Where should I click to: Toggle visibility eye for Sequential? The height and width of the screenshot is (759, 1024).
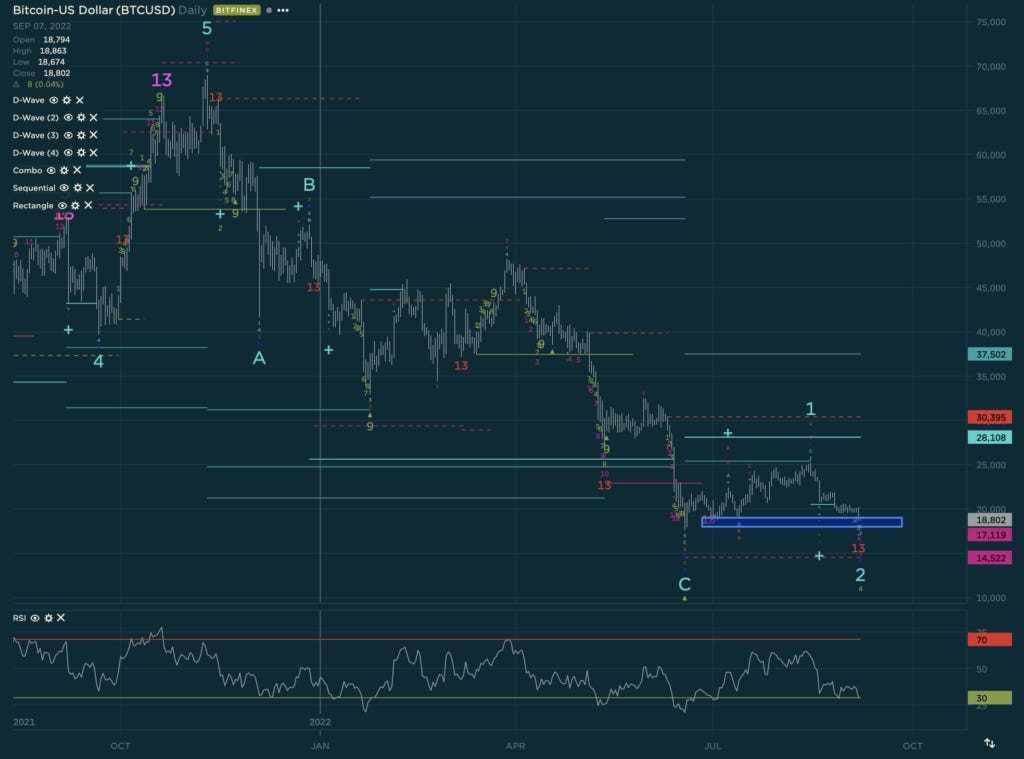[x=64, y=187]
